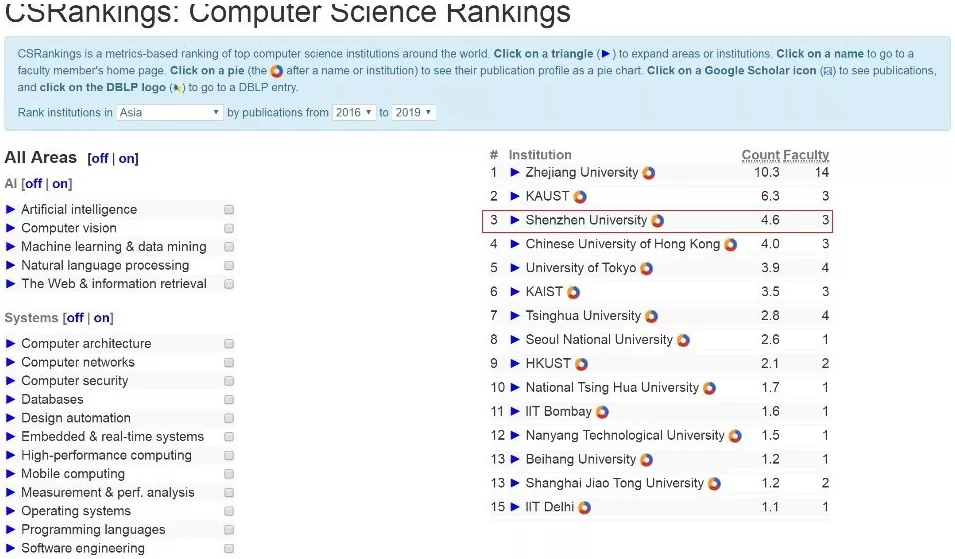Show Chinese University of Hong Kong pie chart
The height and width of the screenshot is (559, 955).
pos(730,245)
